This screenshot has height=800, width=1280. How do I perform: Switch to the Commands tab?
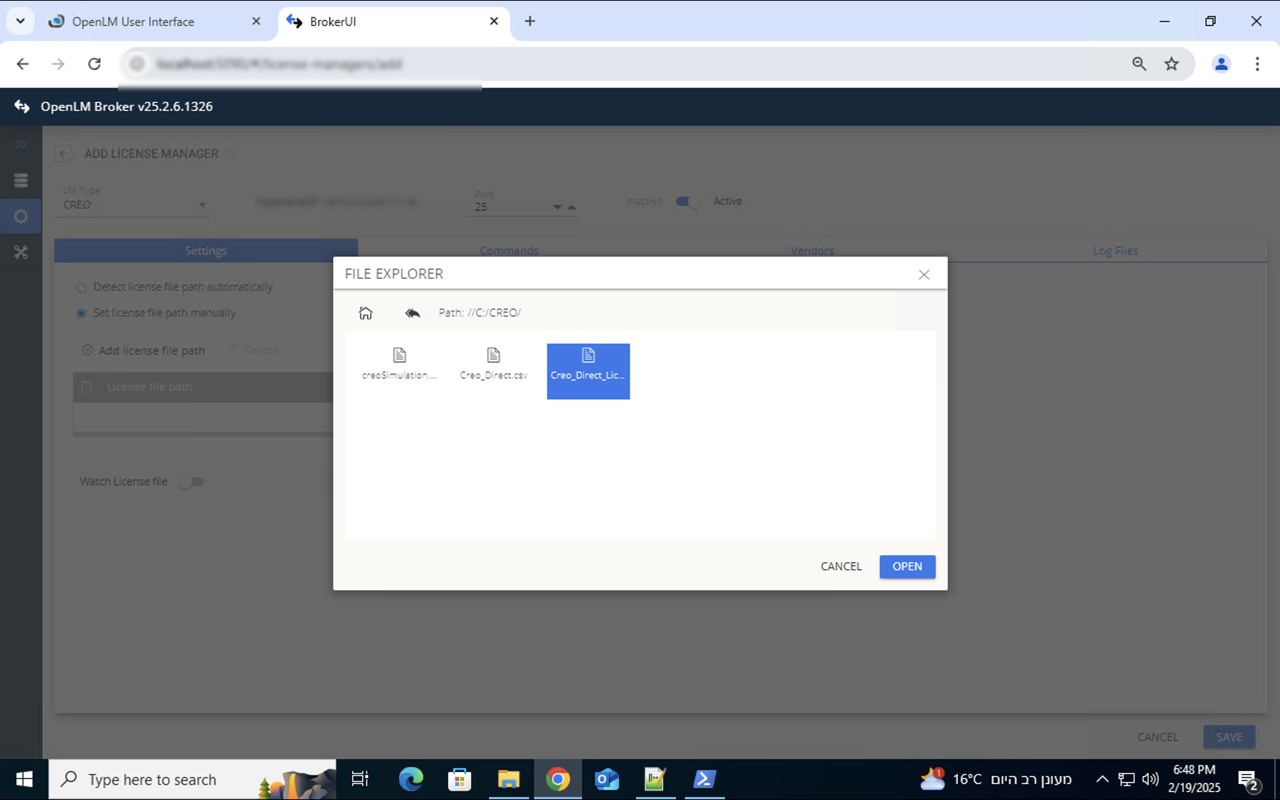(x=509, y=251)
